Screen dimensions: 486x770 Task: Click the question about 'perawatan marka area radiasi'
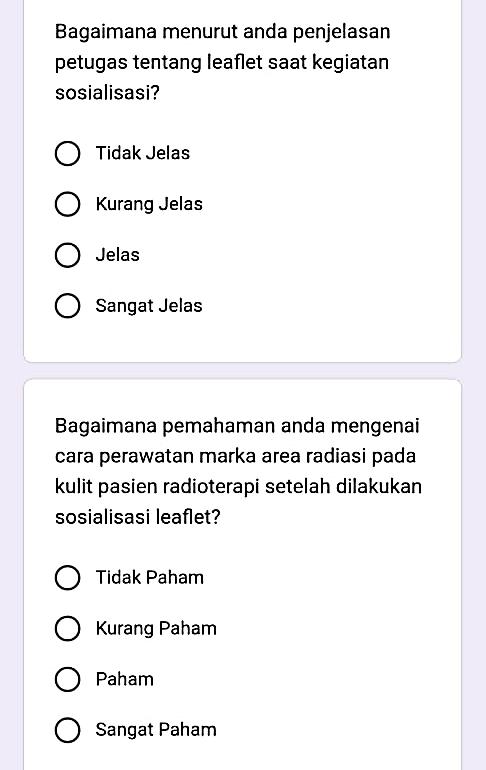[x=238, y=471]
